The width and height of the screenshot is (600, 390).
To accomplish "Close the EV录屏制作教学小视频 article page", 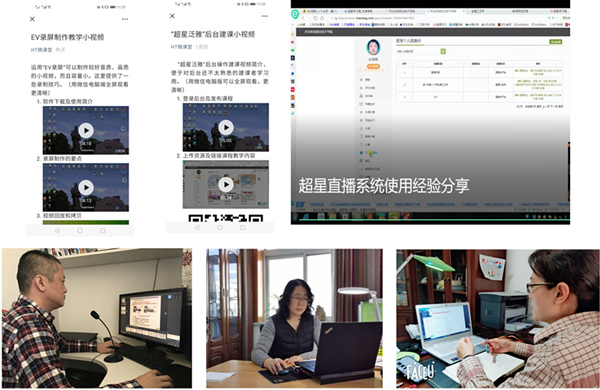I will [x=33, y=19].
